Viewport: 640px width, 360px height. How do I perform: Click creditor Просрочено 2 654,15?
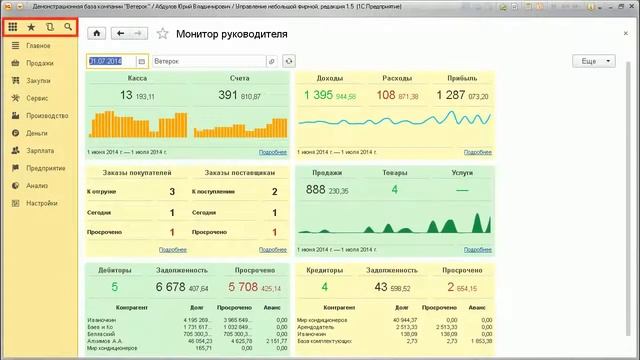(x=462, y=287)
